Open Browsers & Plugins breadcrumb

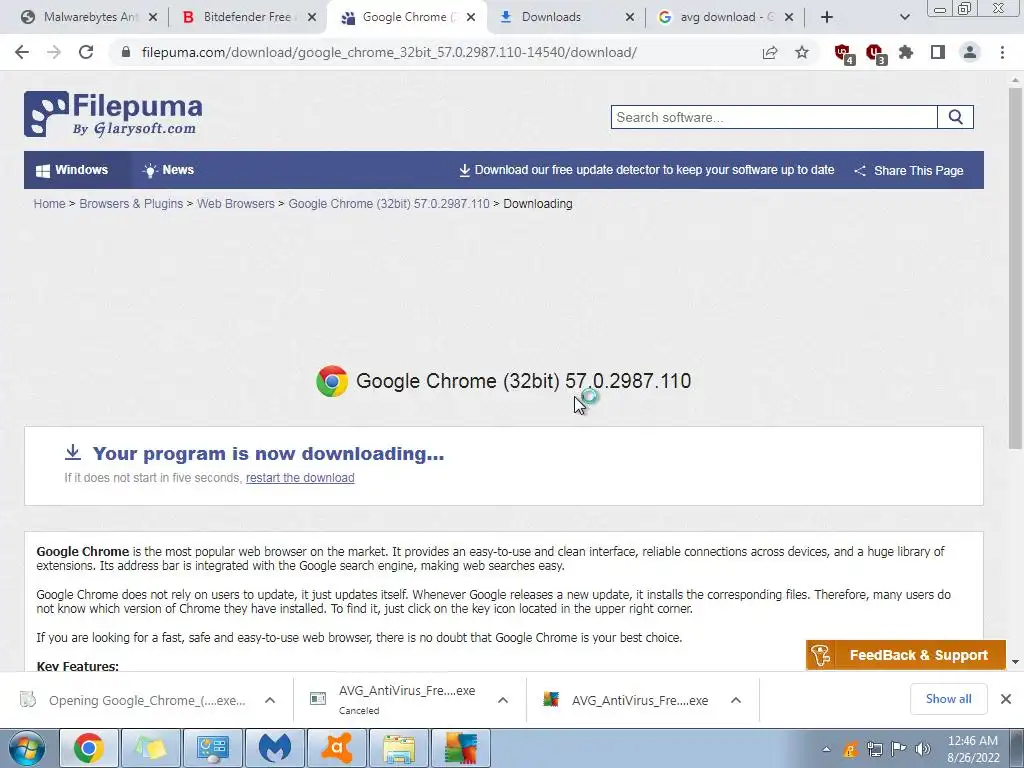click(x=131, y=204)
